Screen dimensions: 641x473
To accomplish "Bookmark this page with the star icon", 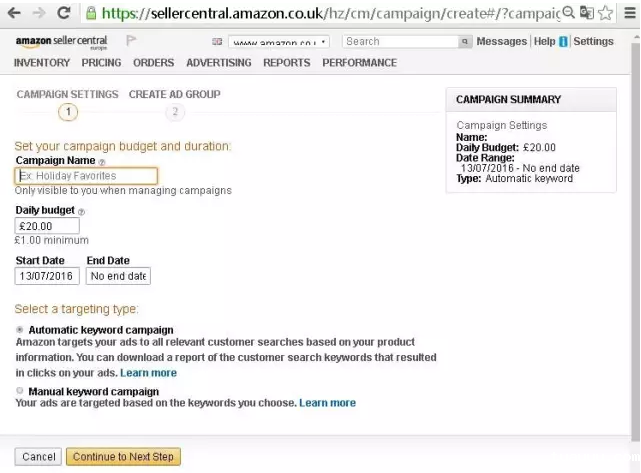I will (605, 13).
